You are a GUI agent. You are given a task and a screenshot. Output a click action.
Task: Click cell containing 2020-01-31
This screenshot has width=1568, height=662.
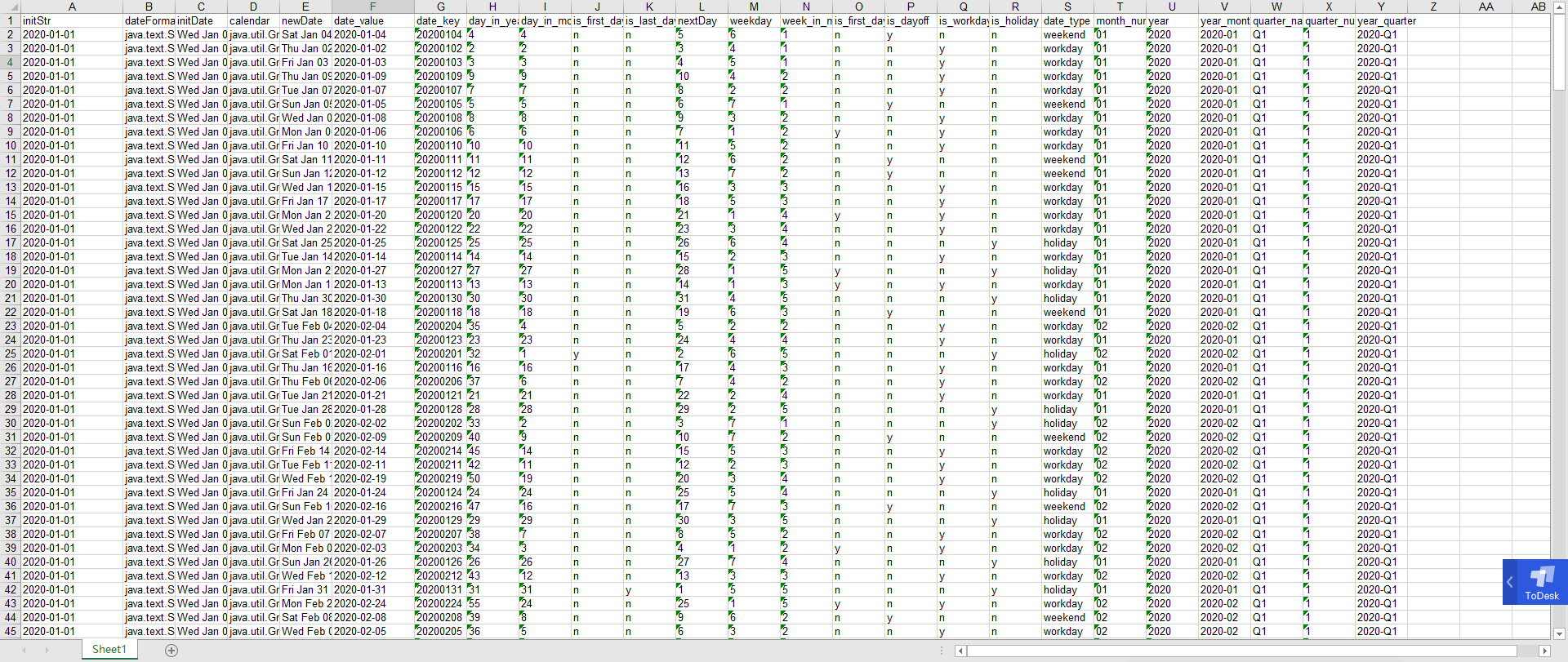(372, 589)
